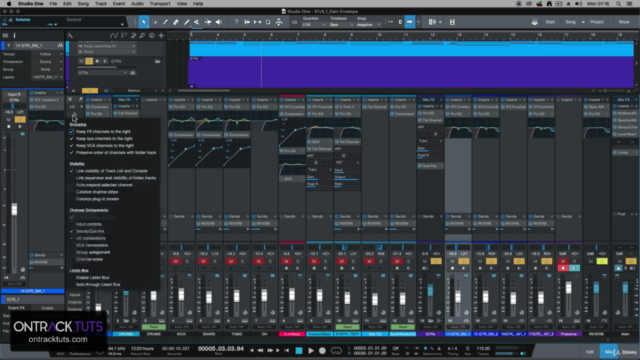The height and width of the screenshot is (360, 640).
Task: Select the Range tool
Action: (155, 22)
